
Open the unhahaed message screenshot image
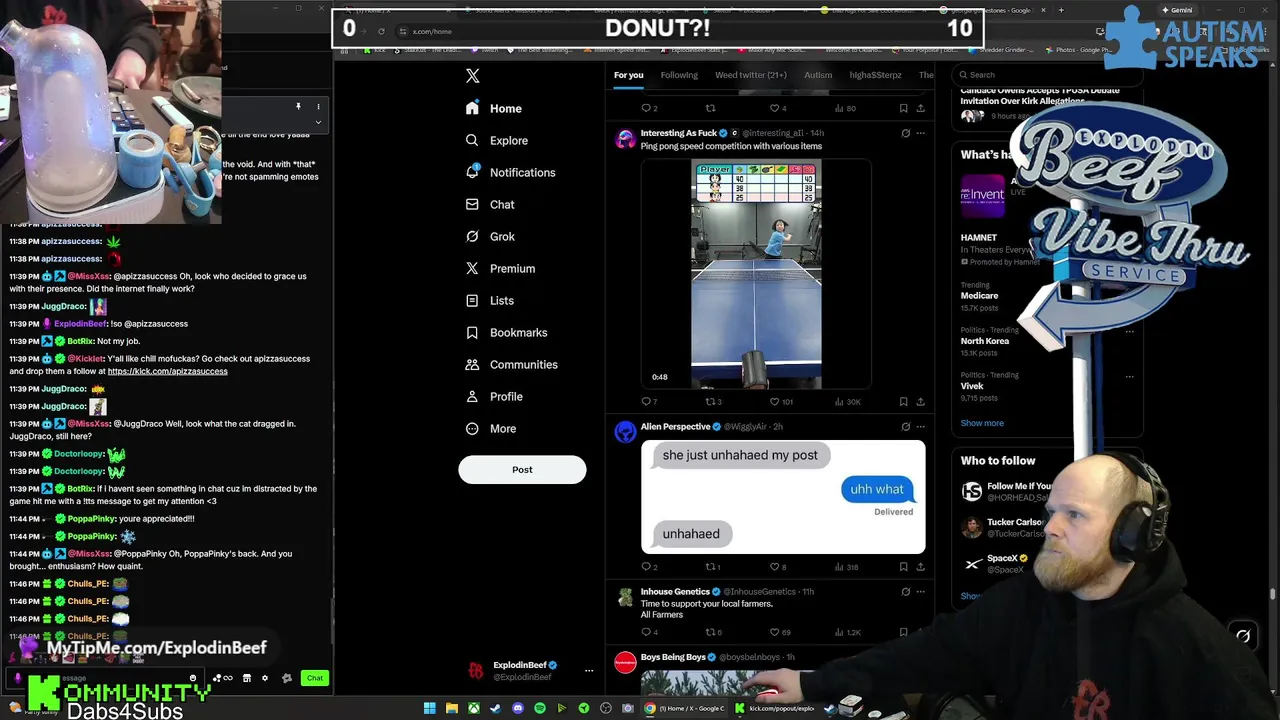pos(783,497)
